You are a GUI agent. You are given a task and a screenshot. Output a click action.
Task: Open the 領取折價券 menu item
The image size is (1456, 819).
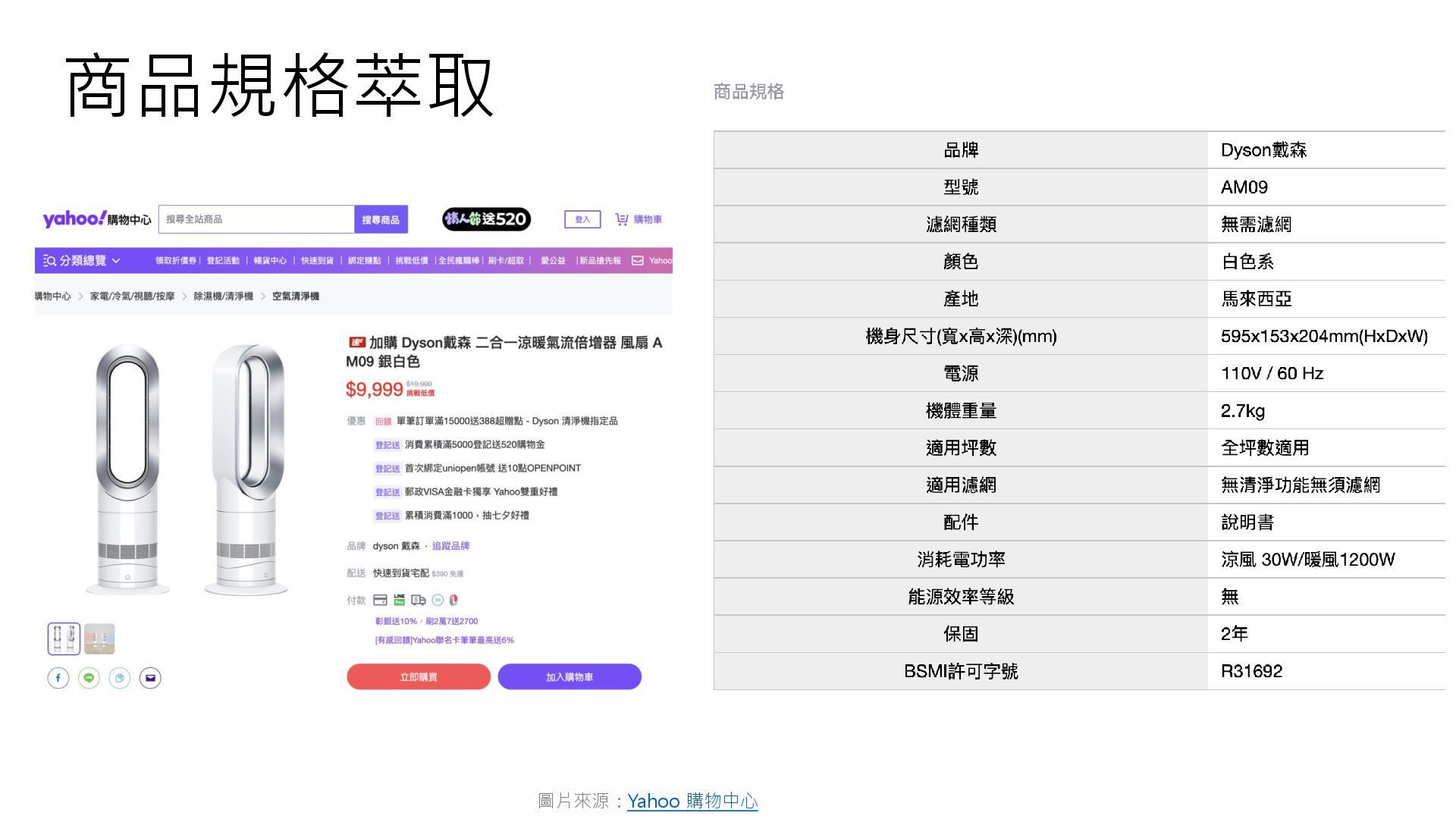click(x=176, y=261)
